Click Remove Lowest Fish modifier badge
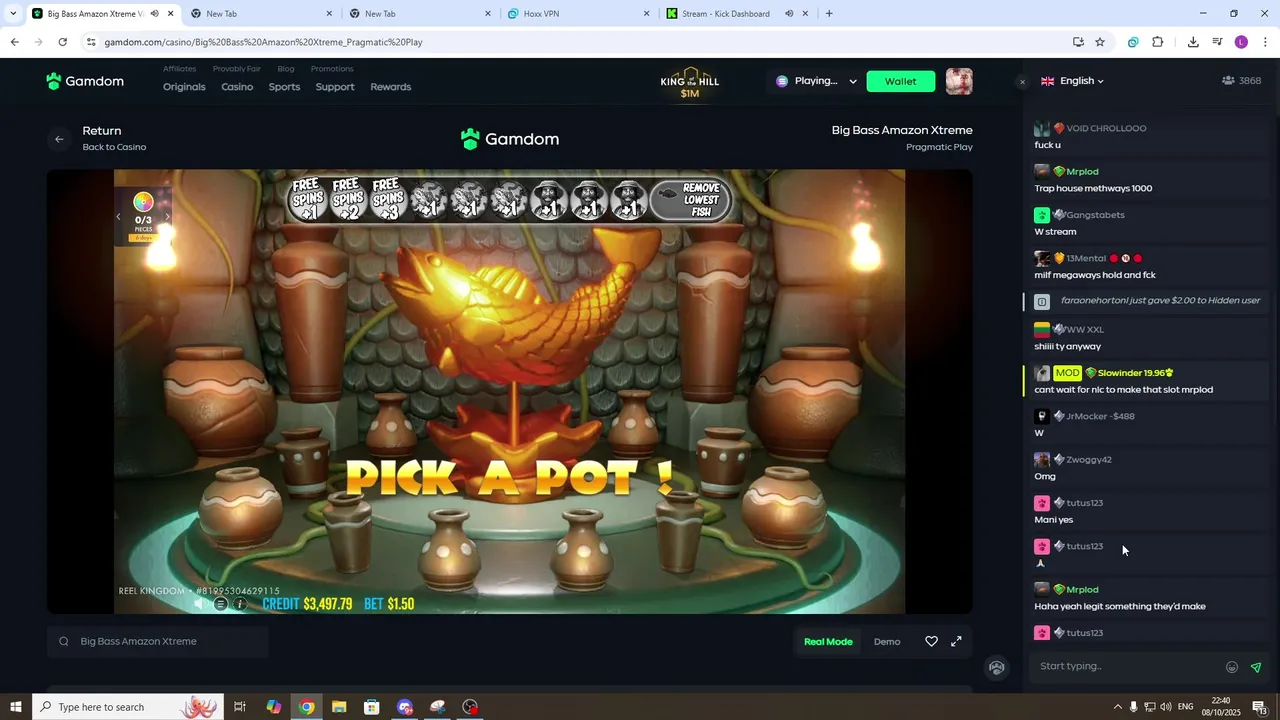The height and width of the screenshot is (720, 1280). click(x=690, y=200)
